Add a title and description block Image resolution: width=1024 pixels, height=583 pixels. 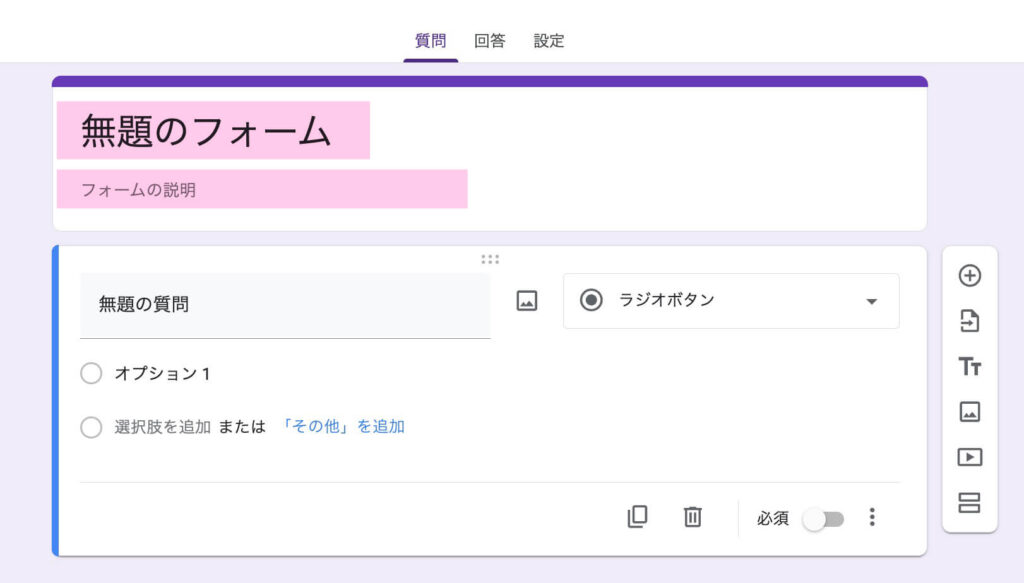pos(969,367)
